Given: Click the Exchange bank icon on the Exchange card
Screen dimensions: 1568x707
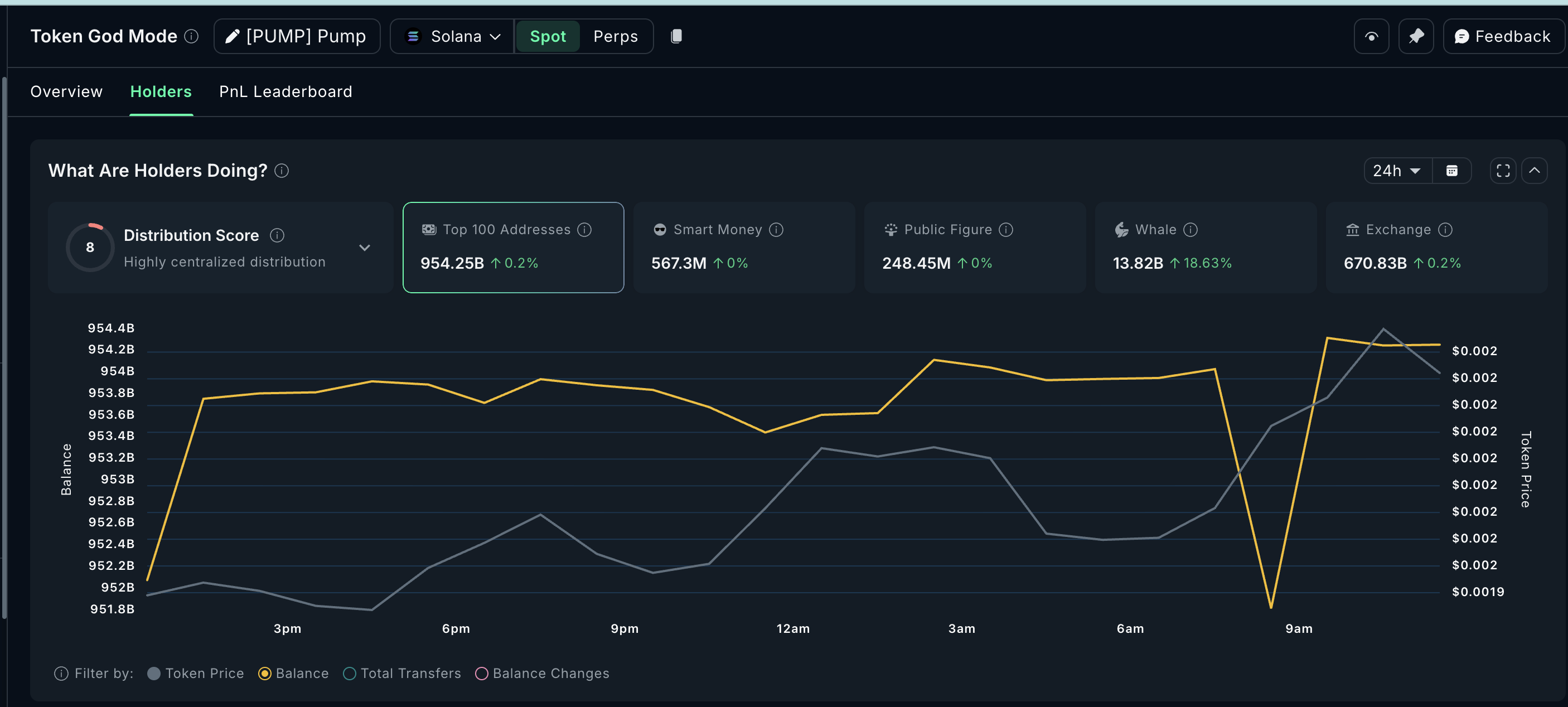Looking at the screenshot, I should (x=1353, y=229).
